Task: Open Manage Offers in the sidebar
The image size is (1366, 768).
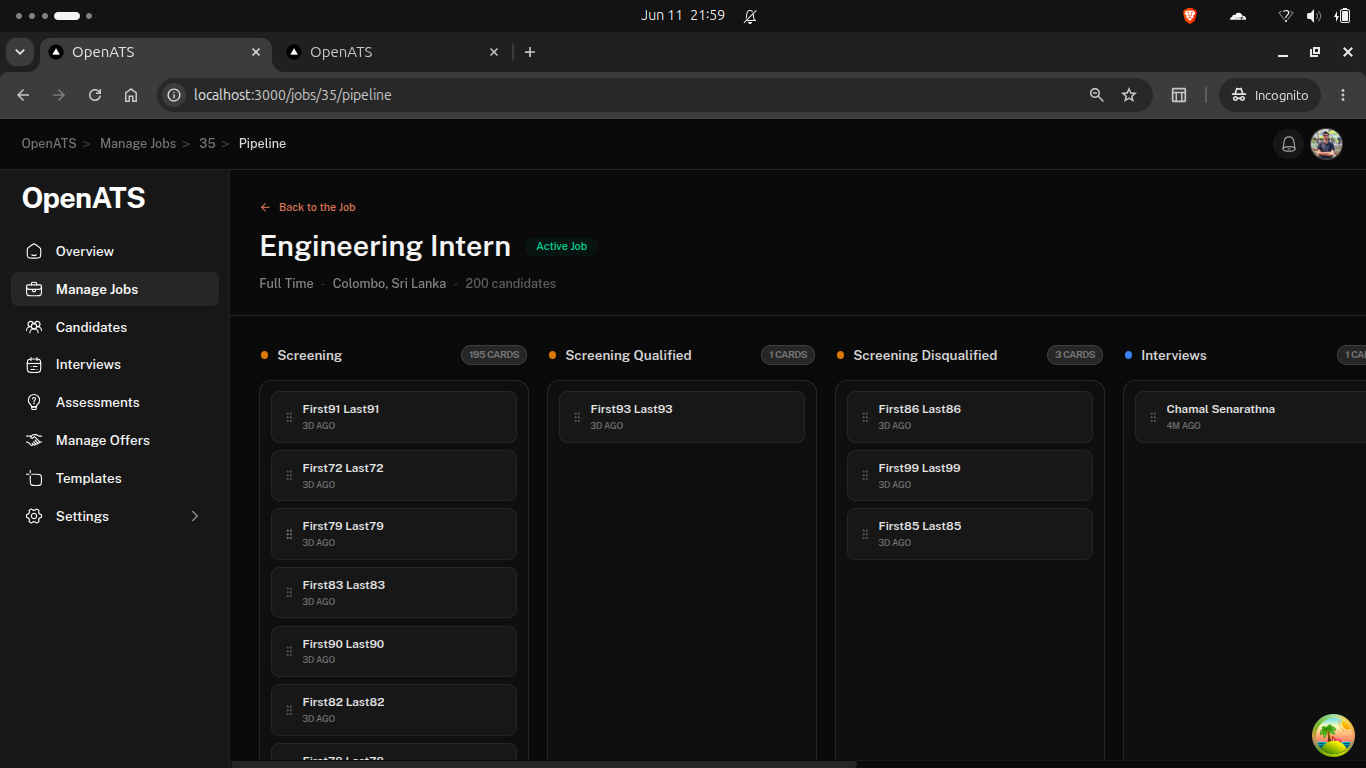Action: tap(115, 440)
